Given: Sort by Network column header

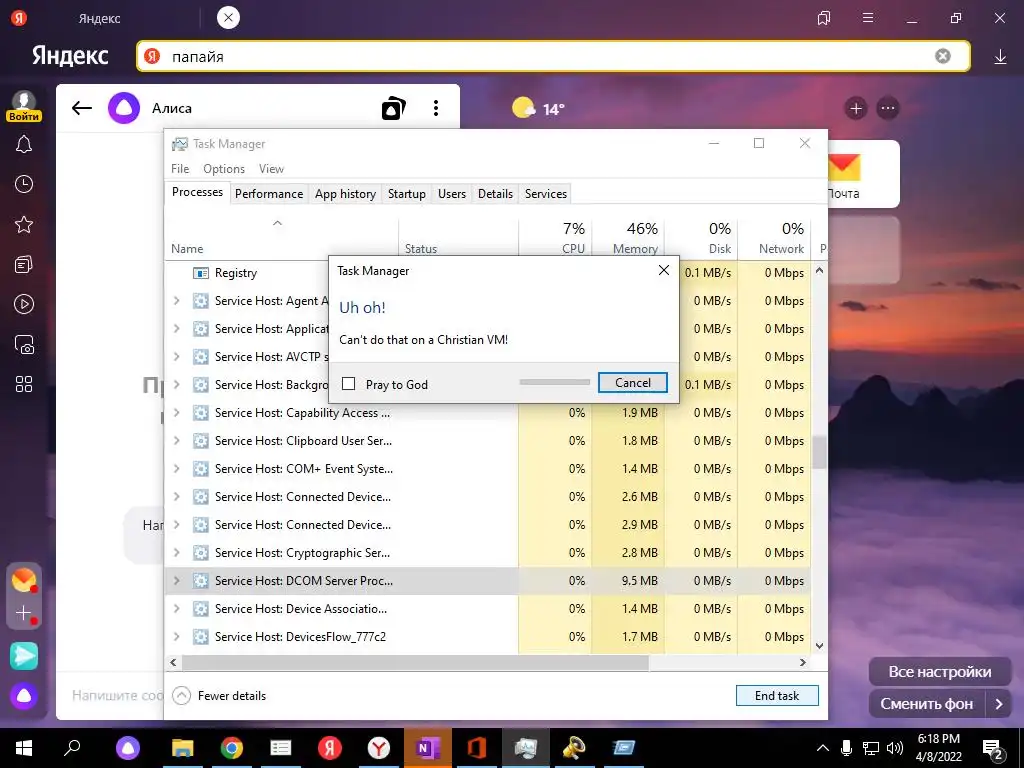Looking at the screenshot, I should pos(775,238).
